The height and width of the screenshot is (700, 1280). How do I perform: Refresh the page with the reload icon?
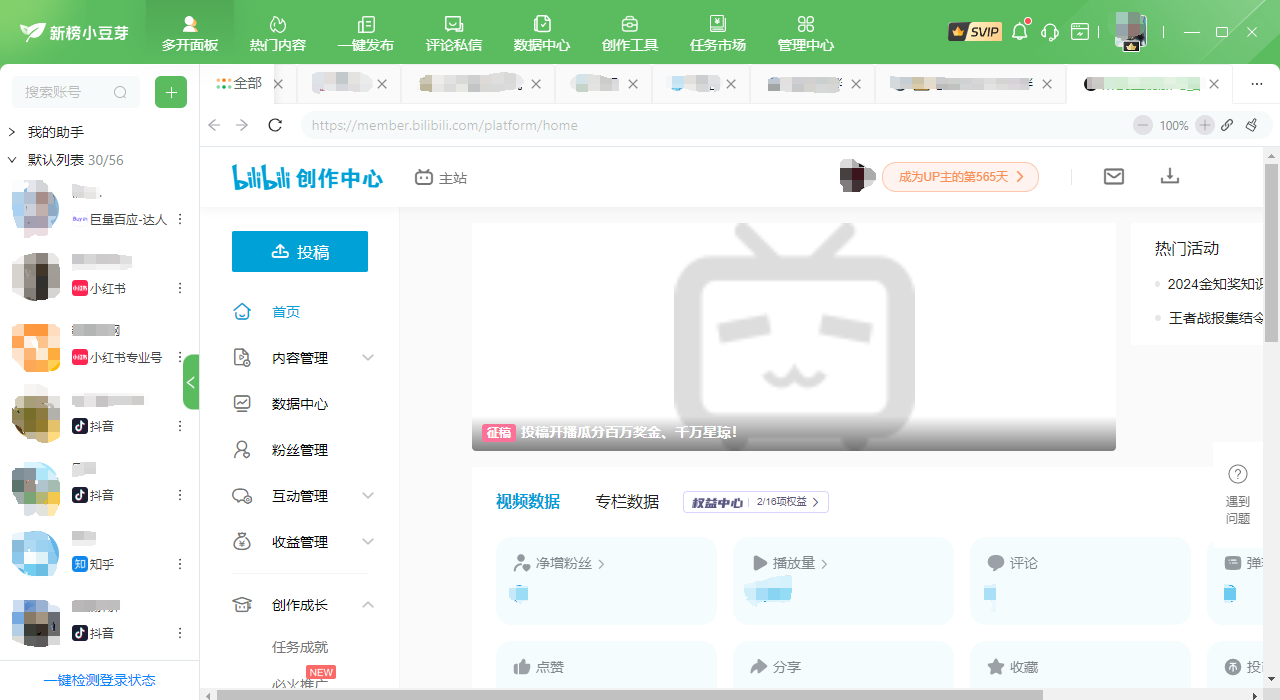[x=275, y=125]
